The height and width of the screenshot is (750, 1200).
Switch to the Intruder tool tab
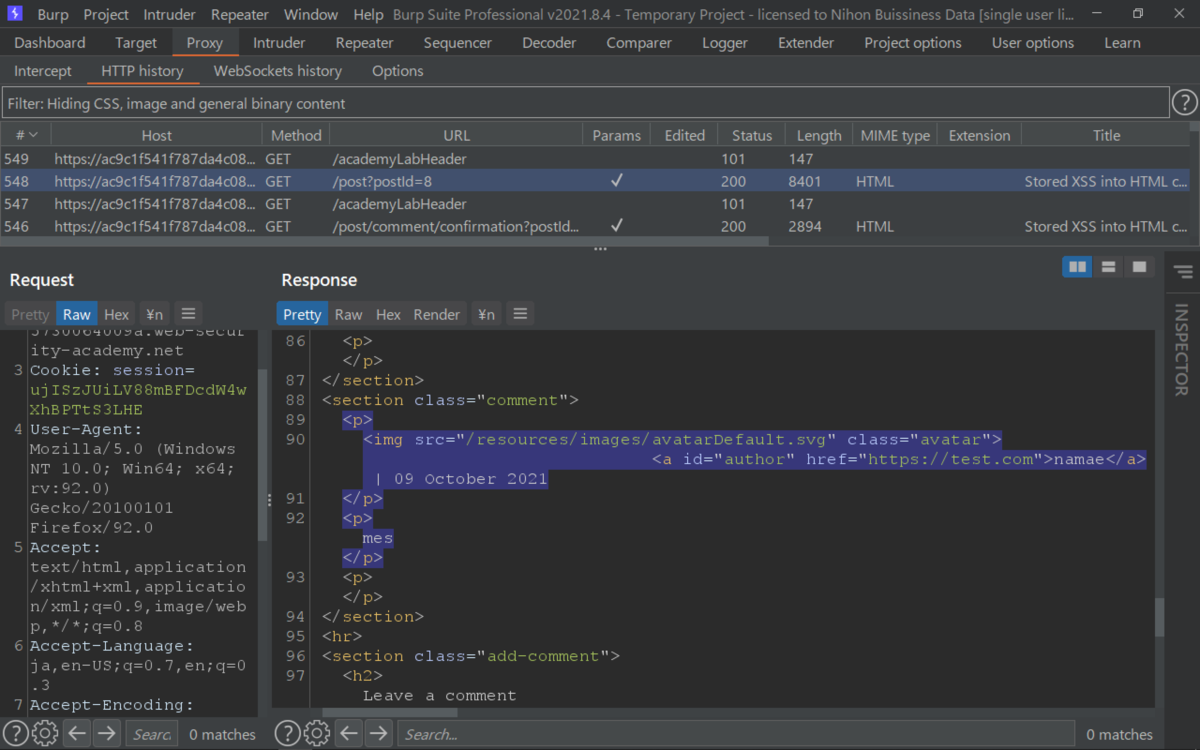[x=279, y=43]
